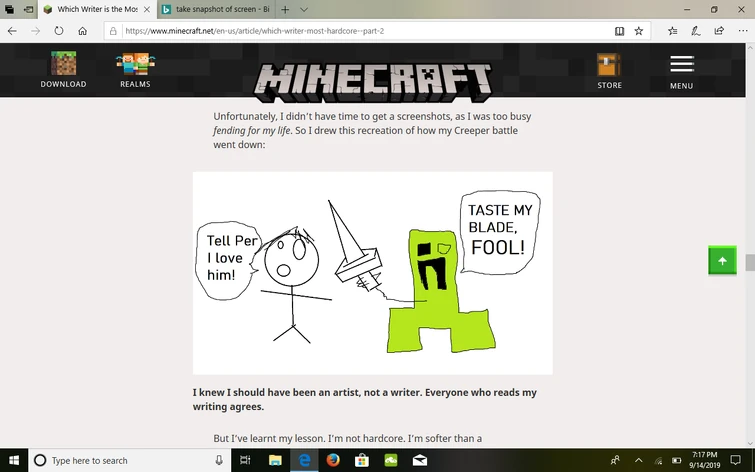Click the padlock site security icon

point(113,31)
